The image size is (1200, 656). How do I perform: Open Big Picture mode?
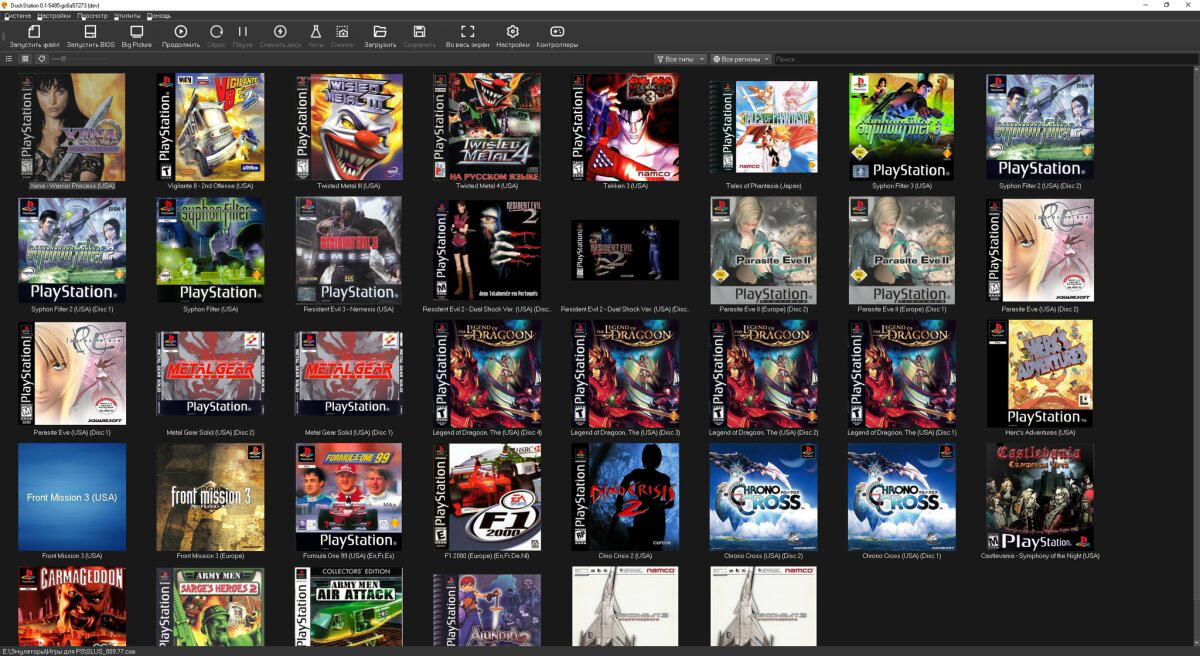[x=137, y=32]
